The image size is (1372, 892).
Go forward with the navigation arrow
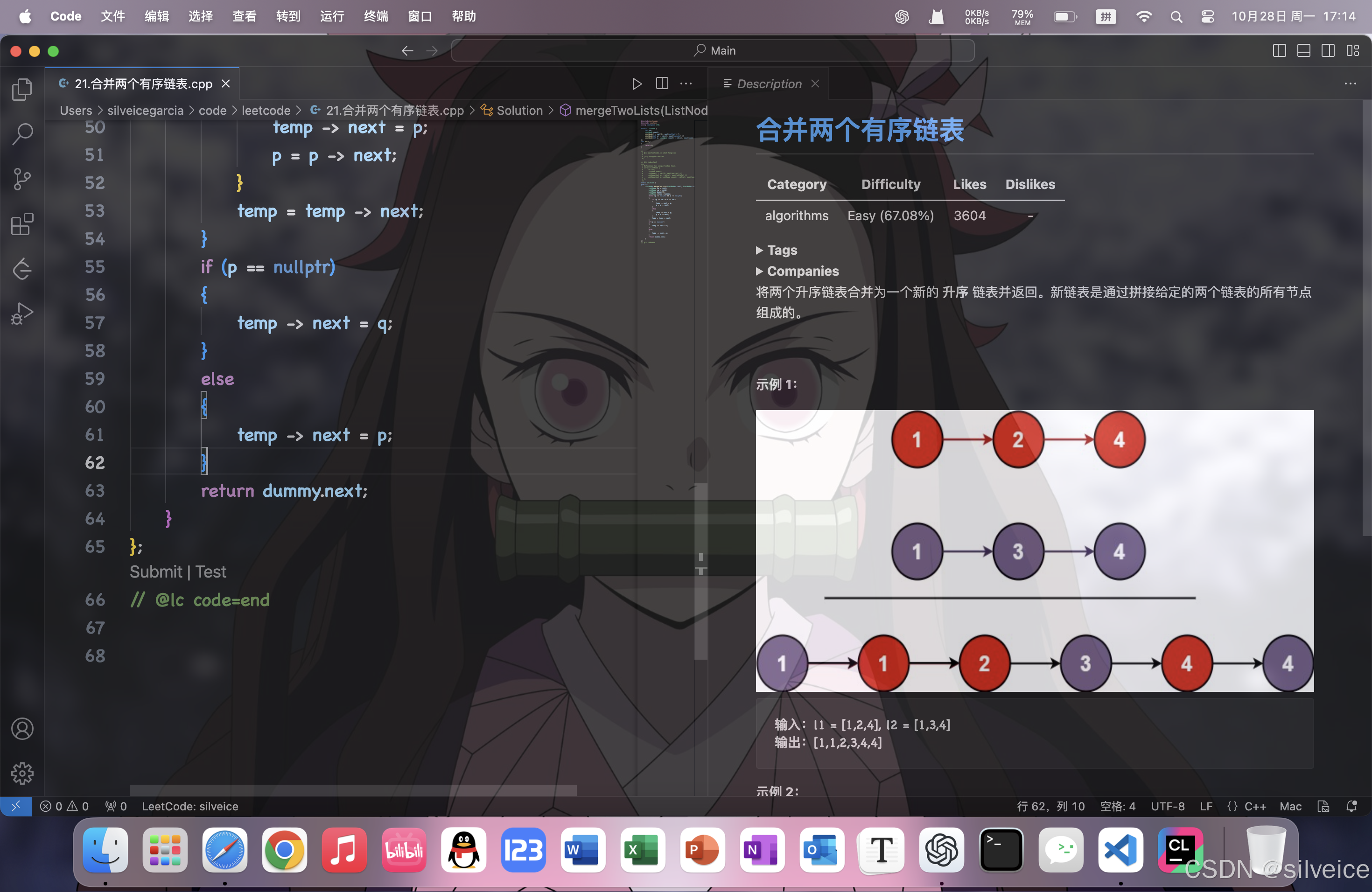432,51
